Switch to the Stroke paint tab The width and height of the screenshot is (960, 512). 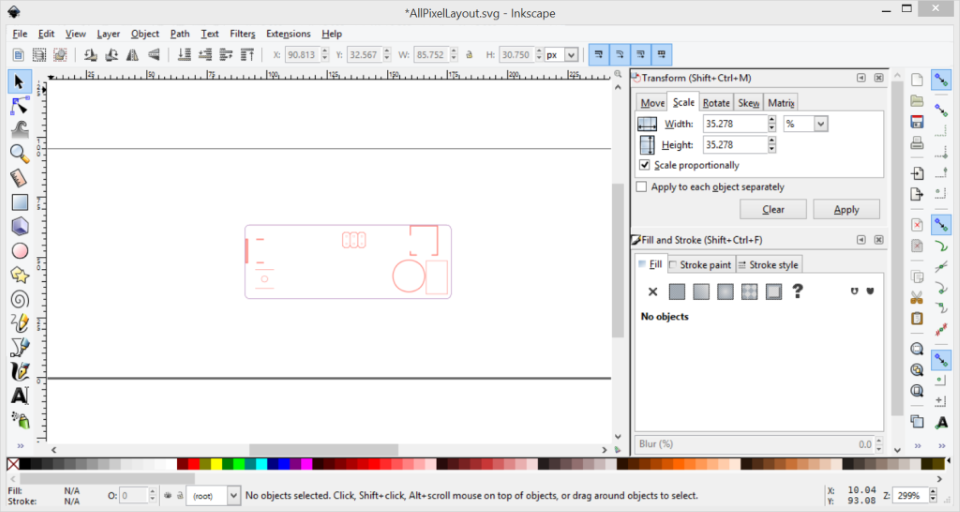(x=700, y=265)
